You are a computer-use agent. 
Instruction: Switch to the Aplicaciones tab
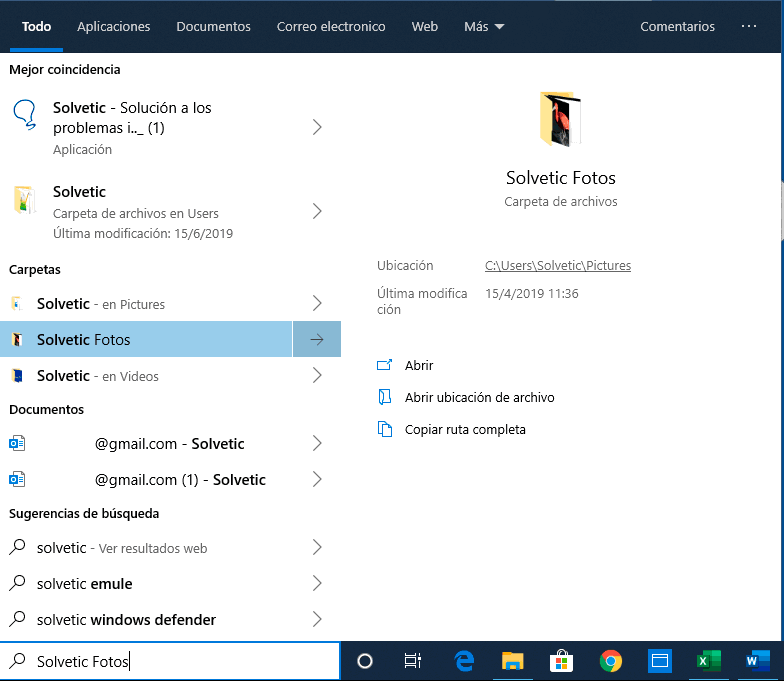pos(114,26)
